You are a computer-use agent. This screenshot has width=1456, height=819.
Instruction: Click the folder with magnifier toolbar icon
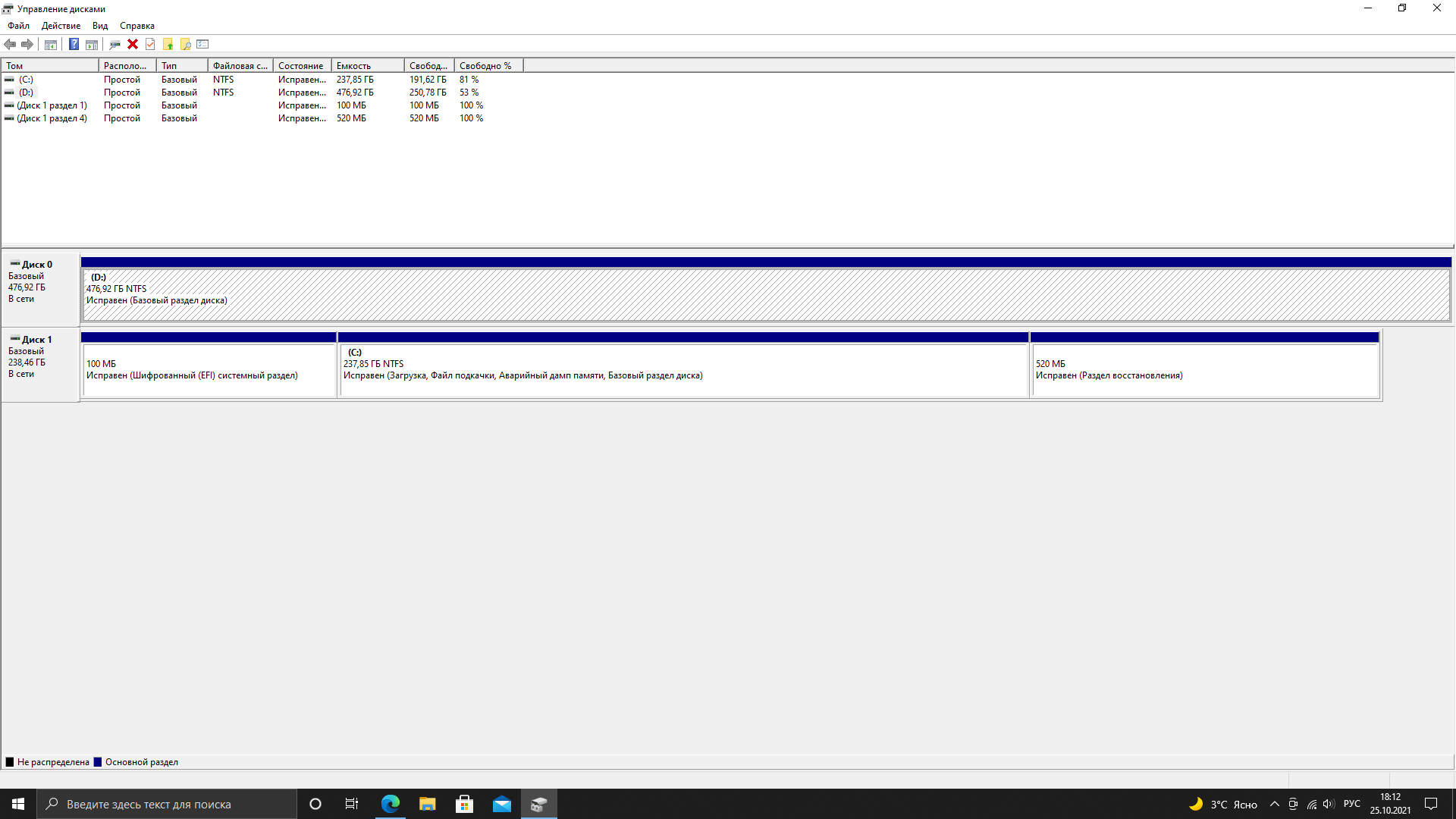coord(185,44)
